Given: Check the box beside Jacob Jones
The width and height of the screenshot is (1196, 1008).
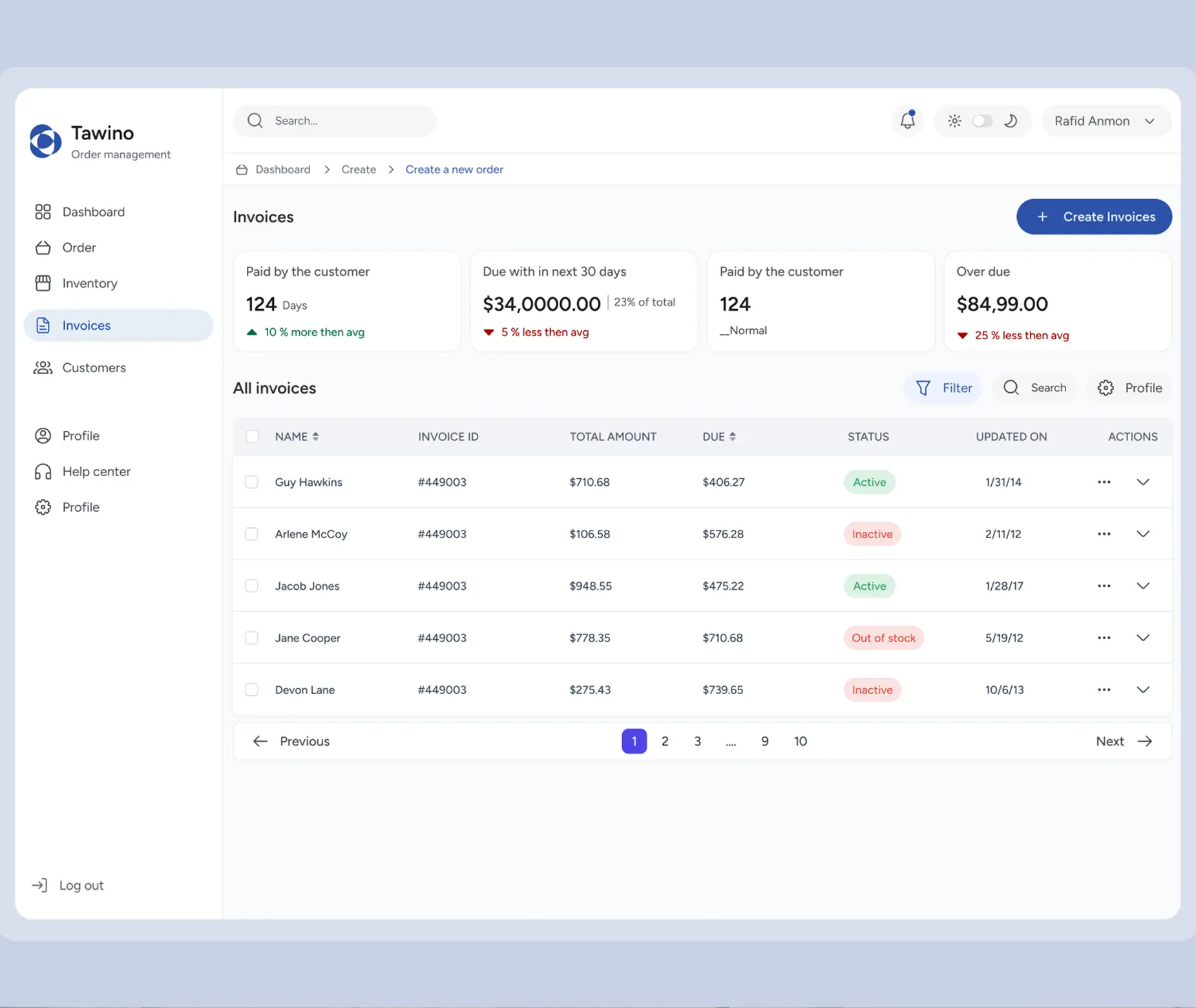Looking at the screenshot, I should tap(251, 586).
